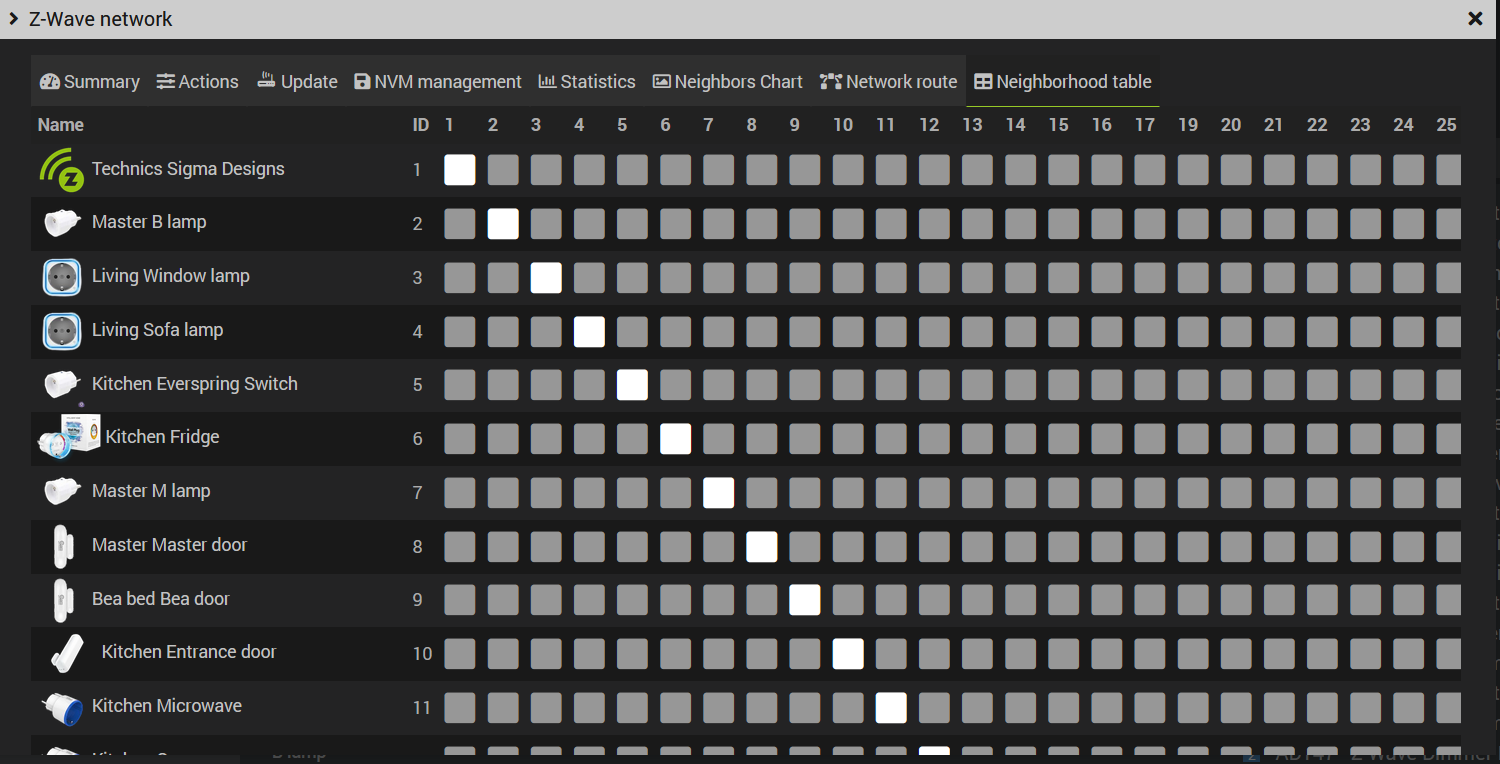Click the Z-Wave network dialog title
The width and height of the screenshot is (1500, 764).
(100, 19)
